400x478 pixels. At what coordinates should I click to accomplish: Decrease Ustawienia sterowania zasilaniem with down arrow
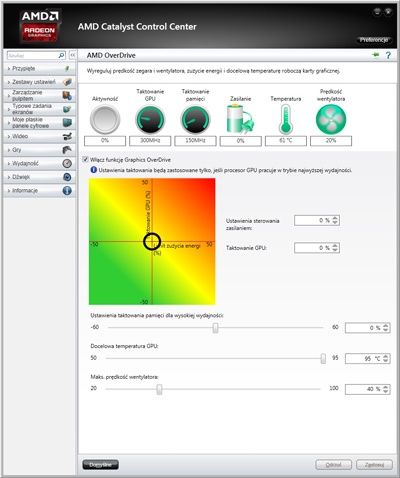pyautogui.click(x=335, y=223)
